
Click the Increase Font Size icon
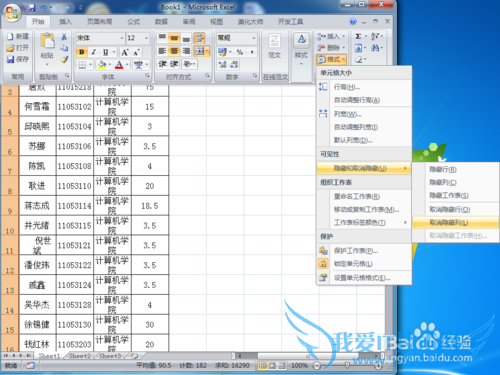[124, 52]
